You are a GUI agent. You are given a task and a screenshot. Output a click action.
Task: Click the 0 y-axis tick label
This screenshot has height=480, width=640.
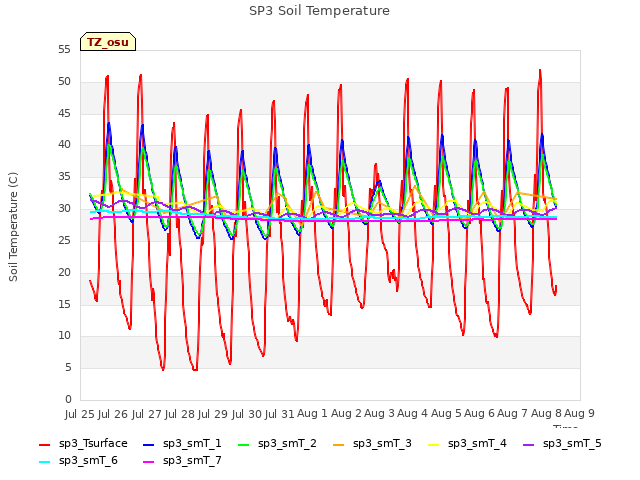point(68,400)
